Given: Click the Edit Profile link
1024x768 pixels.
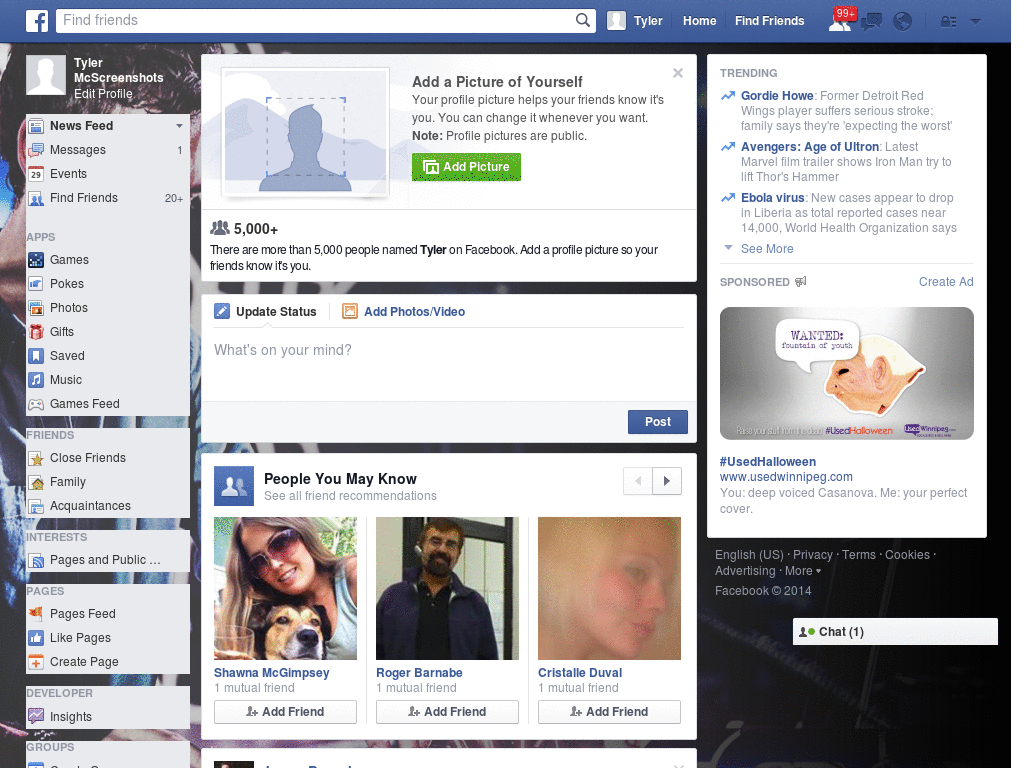Looking at the screenshot, I should coord(103,94).
